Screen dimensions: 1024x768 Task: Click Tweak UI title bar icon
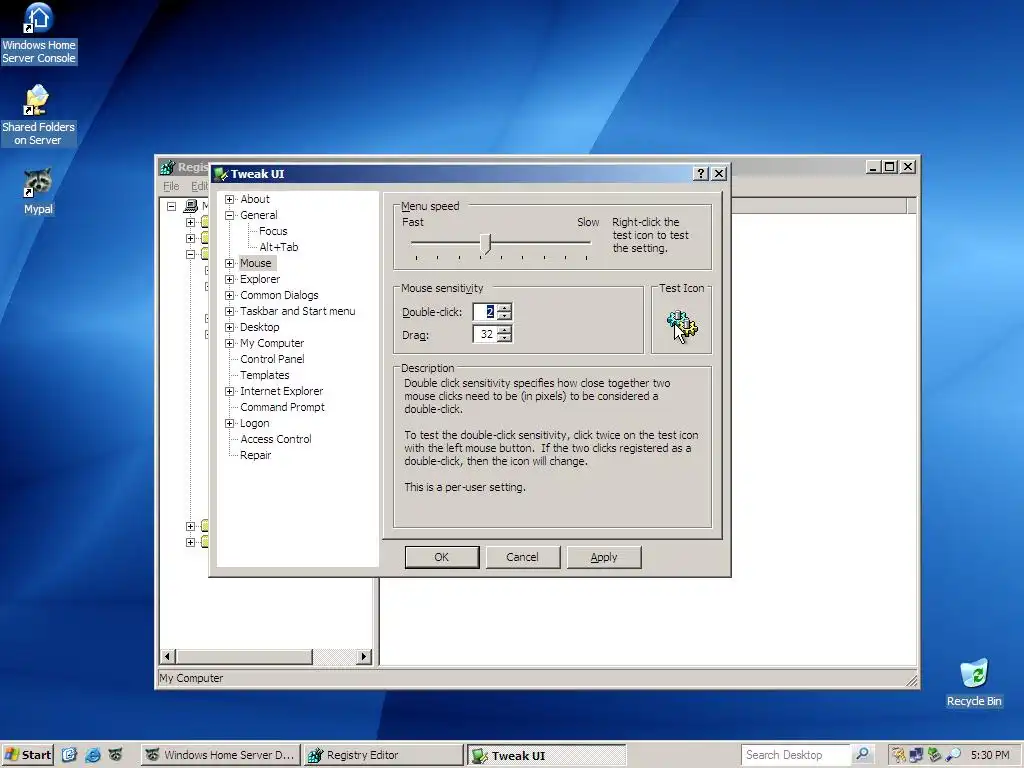[221, 174]
